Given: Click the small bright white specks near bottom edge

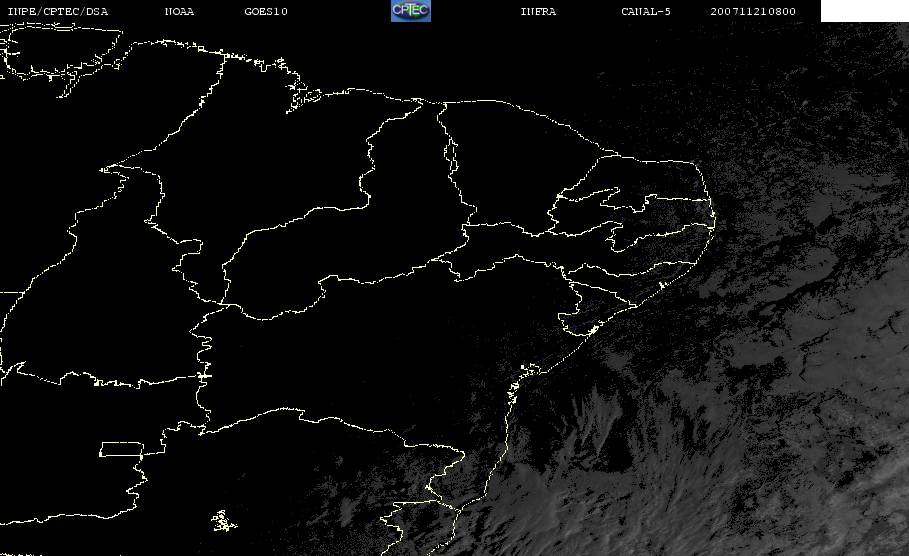Looking at the screenshot, I should [222, 520].
